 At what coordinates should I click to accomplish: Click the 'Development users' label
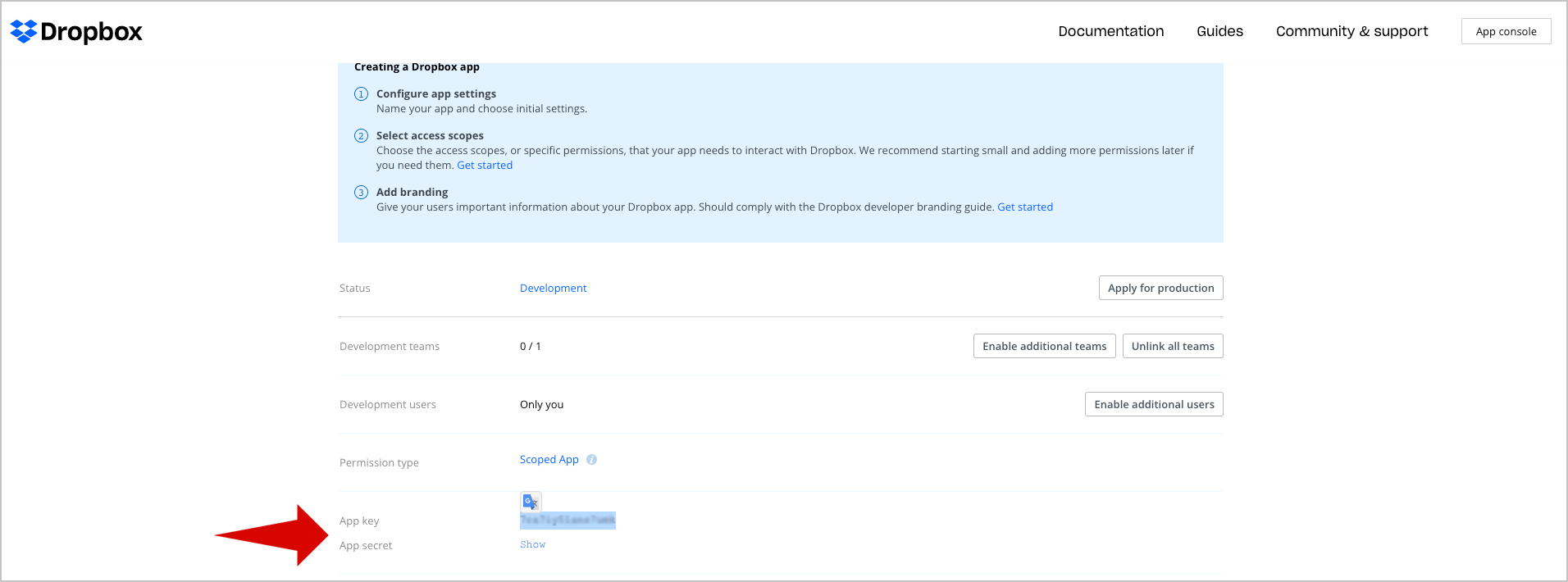click(x=388, y=405)
